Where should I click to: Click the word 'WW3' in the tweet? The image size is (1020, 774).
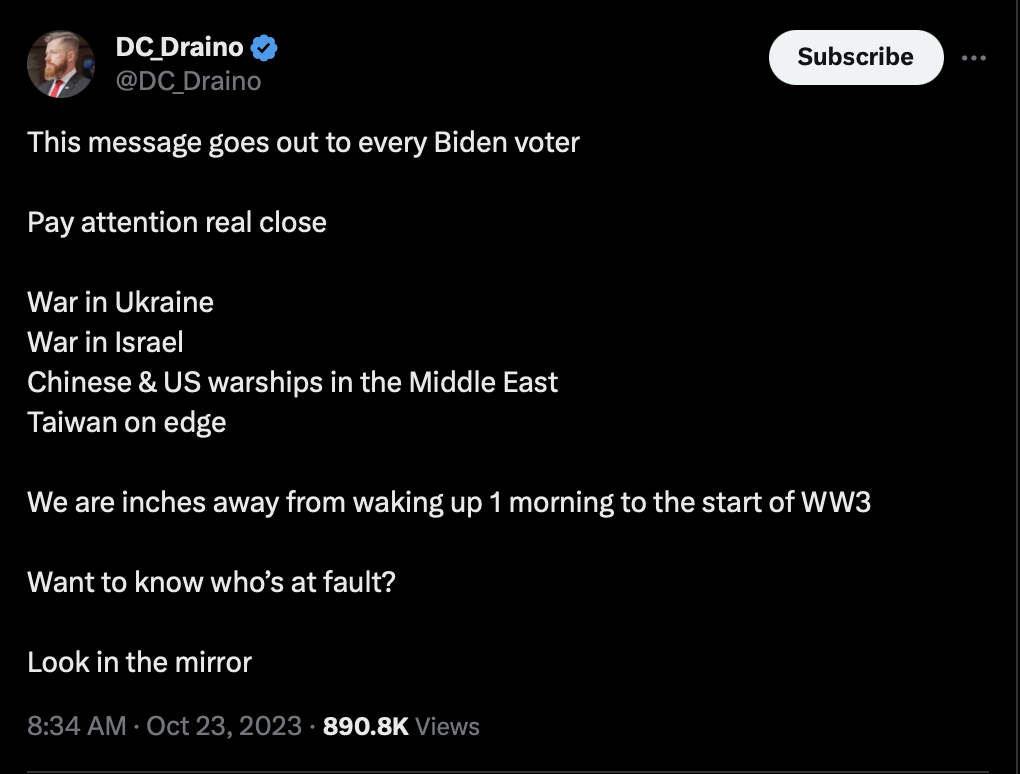(835, 502)
